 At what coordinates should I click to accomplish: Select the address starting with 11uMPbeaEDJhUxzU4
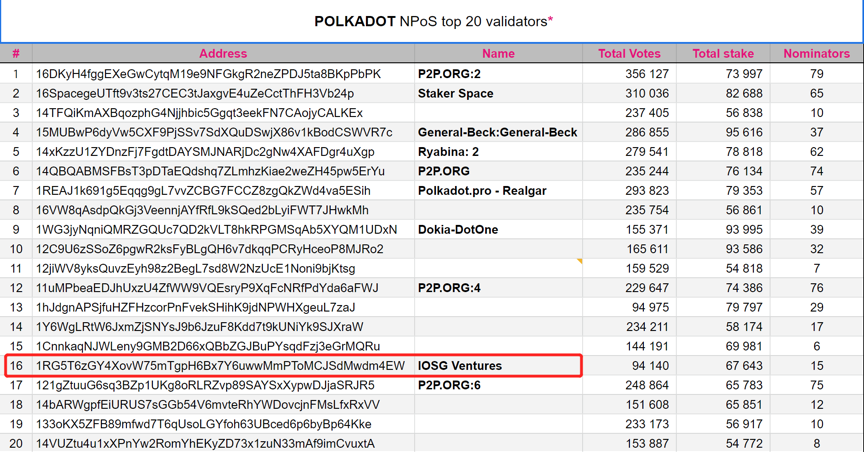[207, 288]
